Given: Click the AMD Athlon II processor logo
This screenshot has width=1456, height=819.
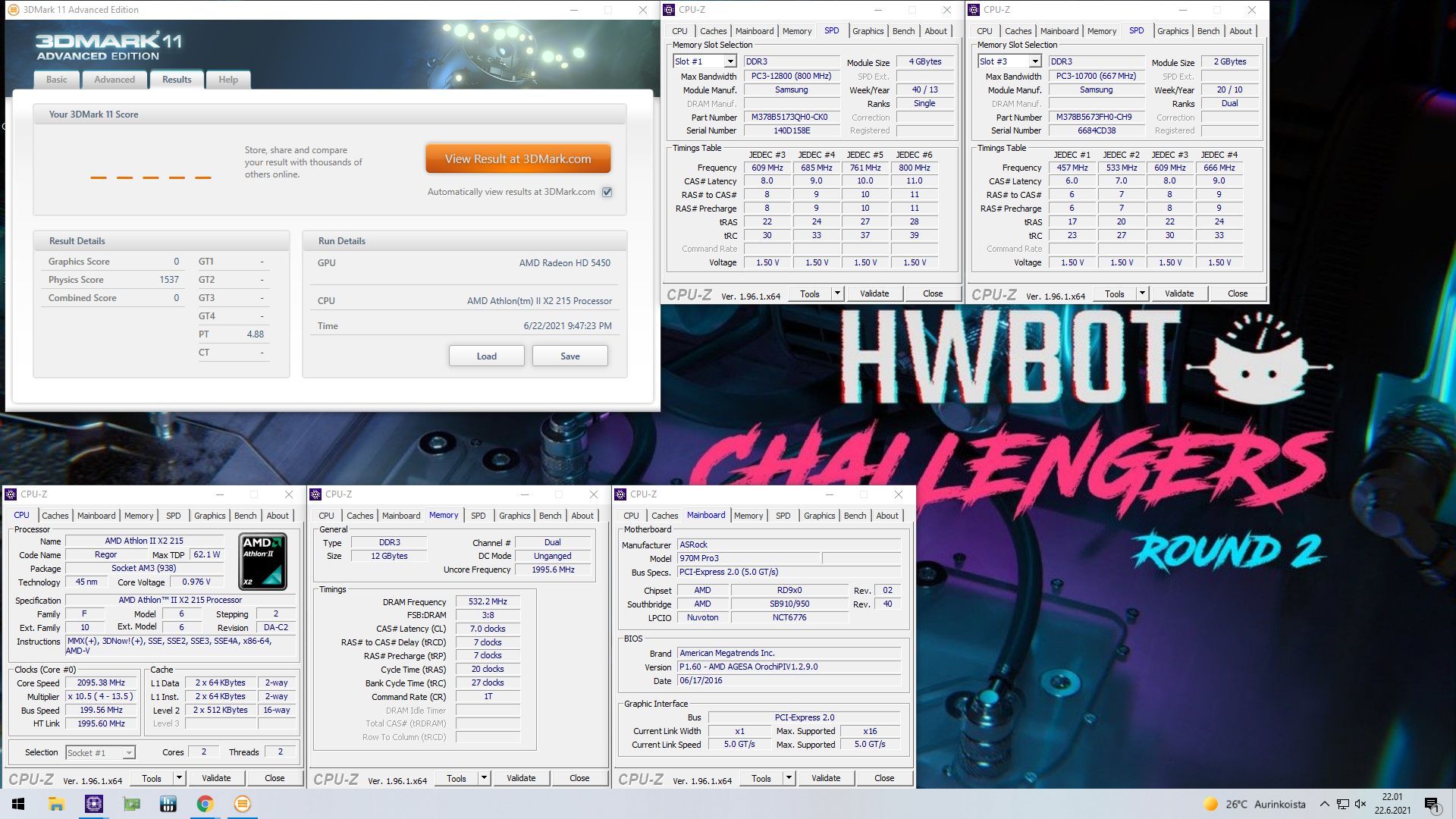Looking at the screenshot, I should [262, 561].
